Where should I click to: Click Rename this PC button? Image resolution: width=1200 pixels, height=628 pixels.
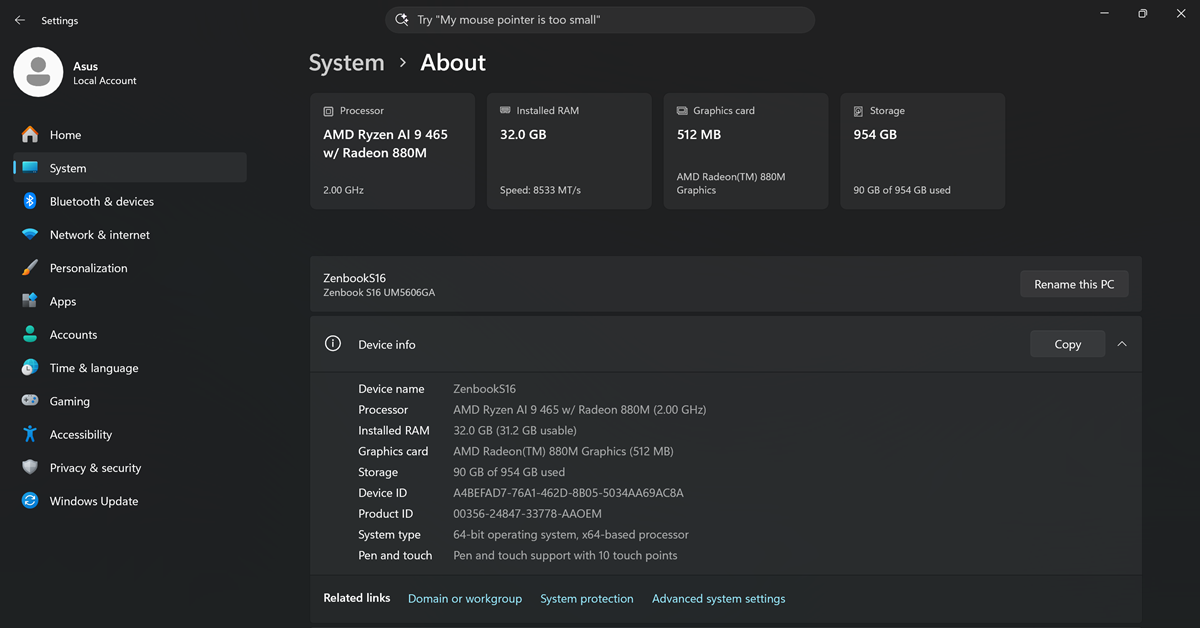coord(1074,284)
